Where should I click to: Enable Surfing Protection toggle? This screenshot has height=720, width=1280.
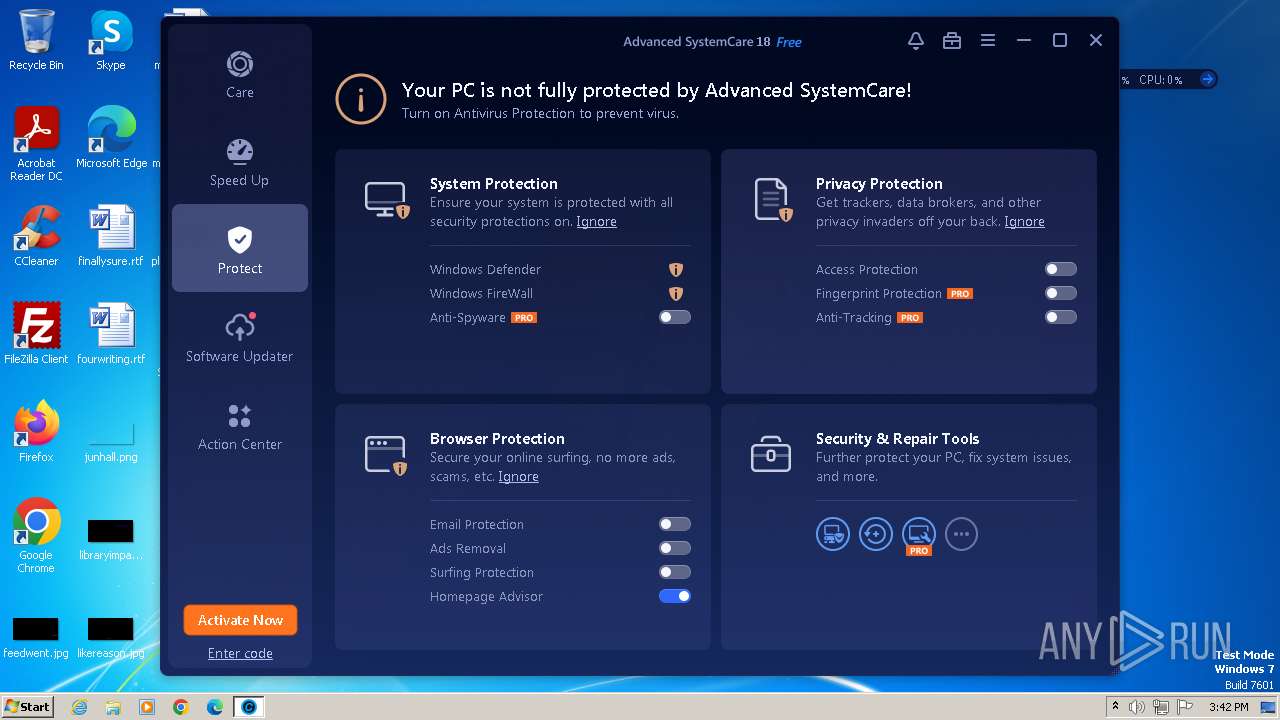[x=675, y=572]
